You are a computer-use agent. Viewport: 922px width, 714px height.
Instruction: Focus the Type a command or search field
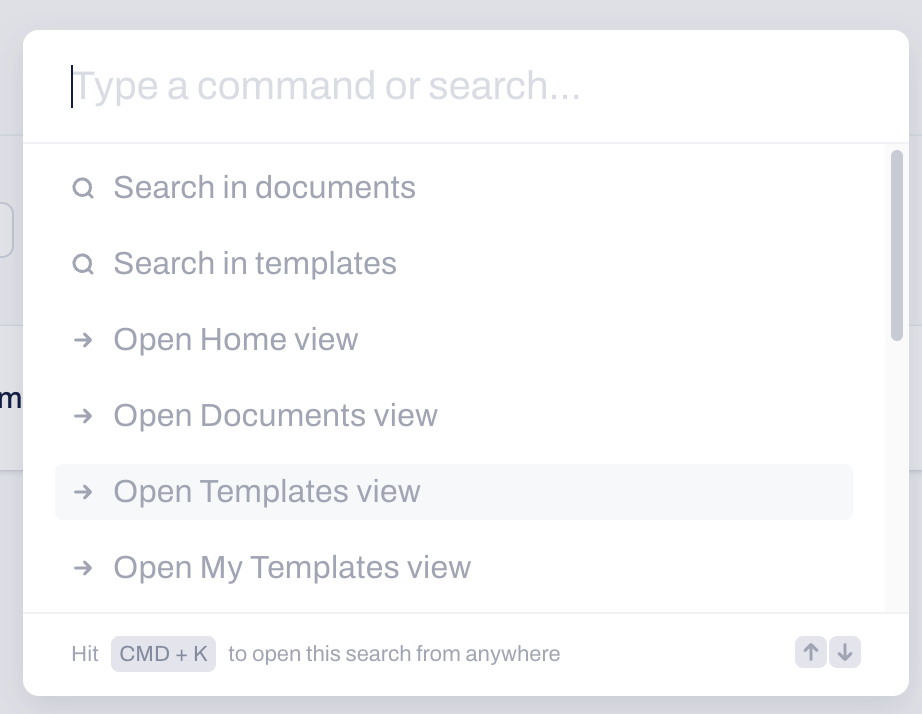coord(466,86)
